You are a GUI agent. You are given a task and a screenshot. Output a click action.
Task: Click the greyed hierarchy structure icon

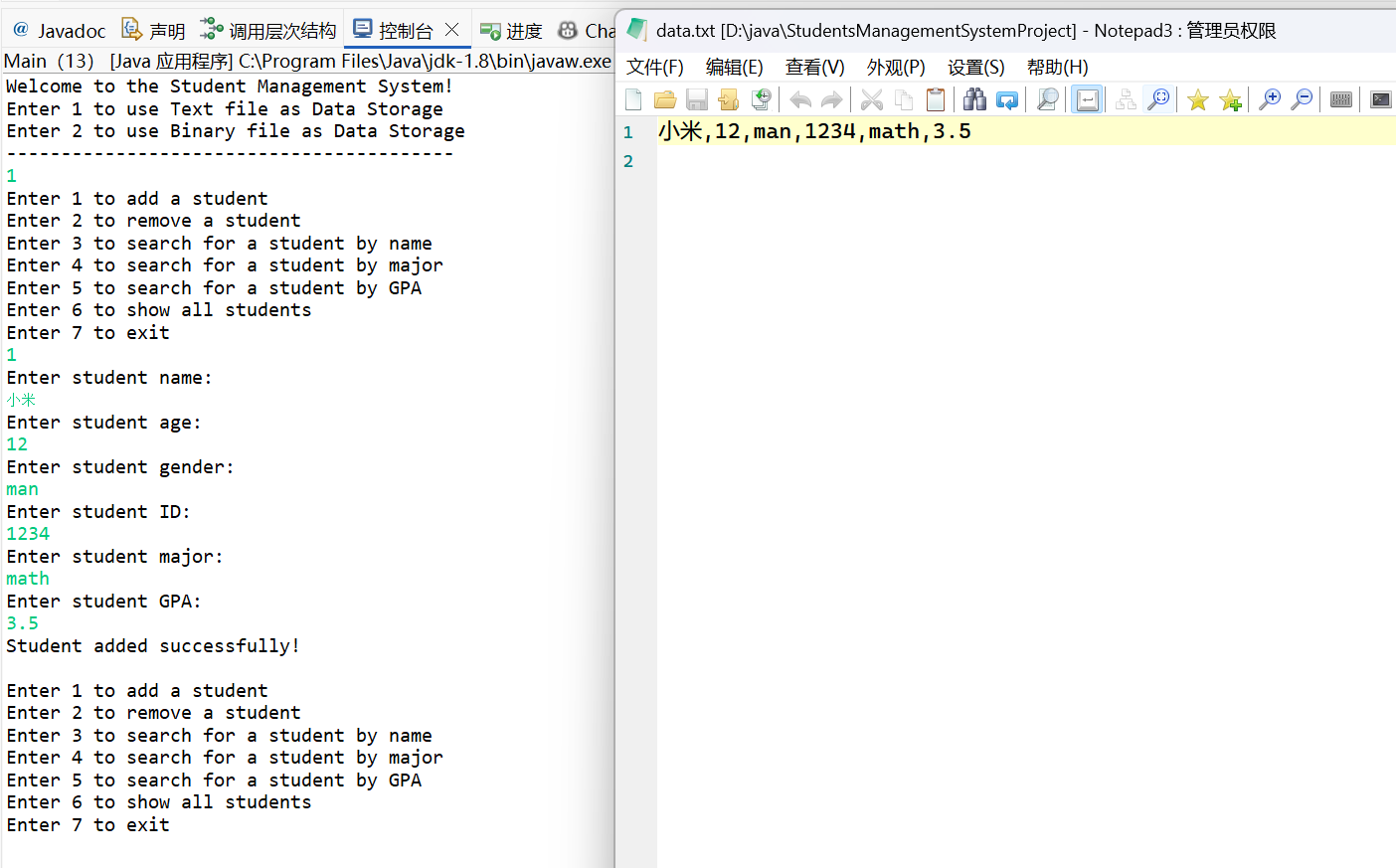tap(1126, 99)
